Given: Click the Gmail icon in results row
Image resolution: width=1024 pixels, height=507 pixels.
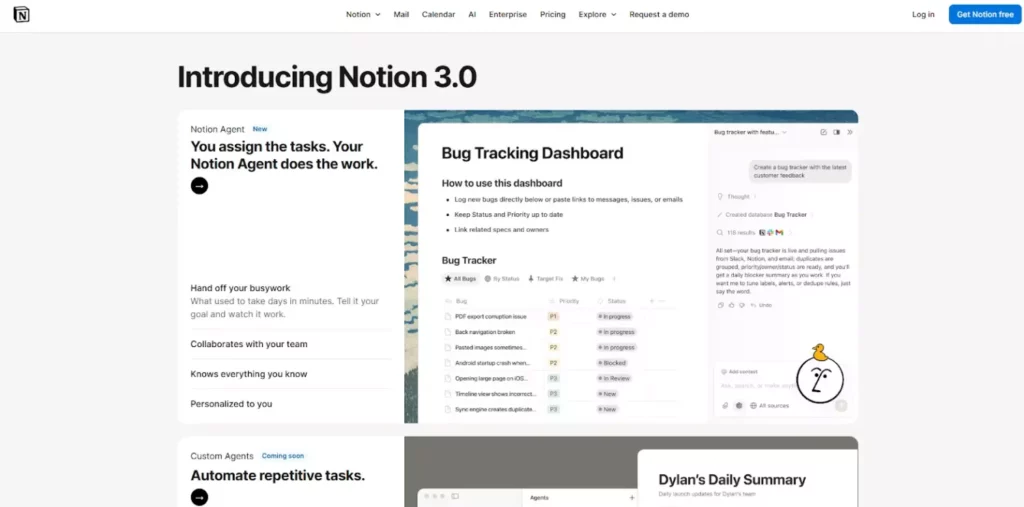Looking at the screenshot, I should click(x=780, y=232).
